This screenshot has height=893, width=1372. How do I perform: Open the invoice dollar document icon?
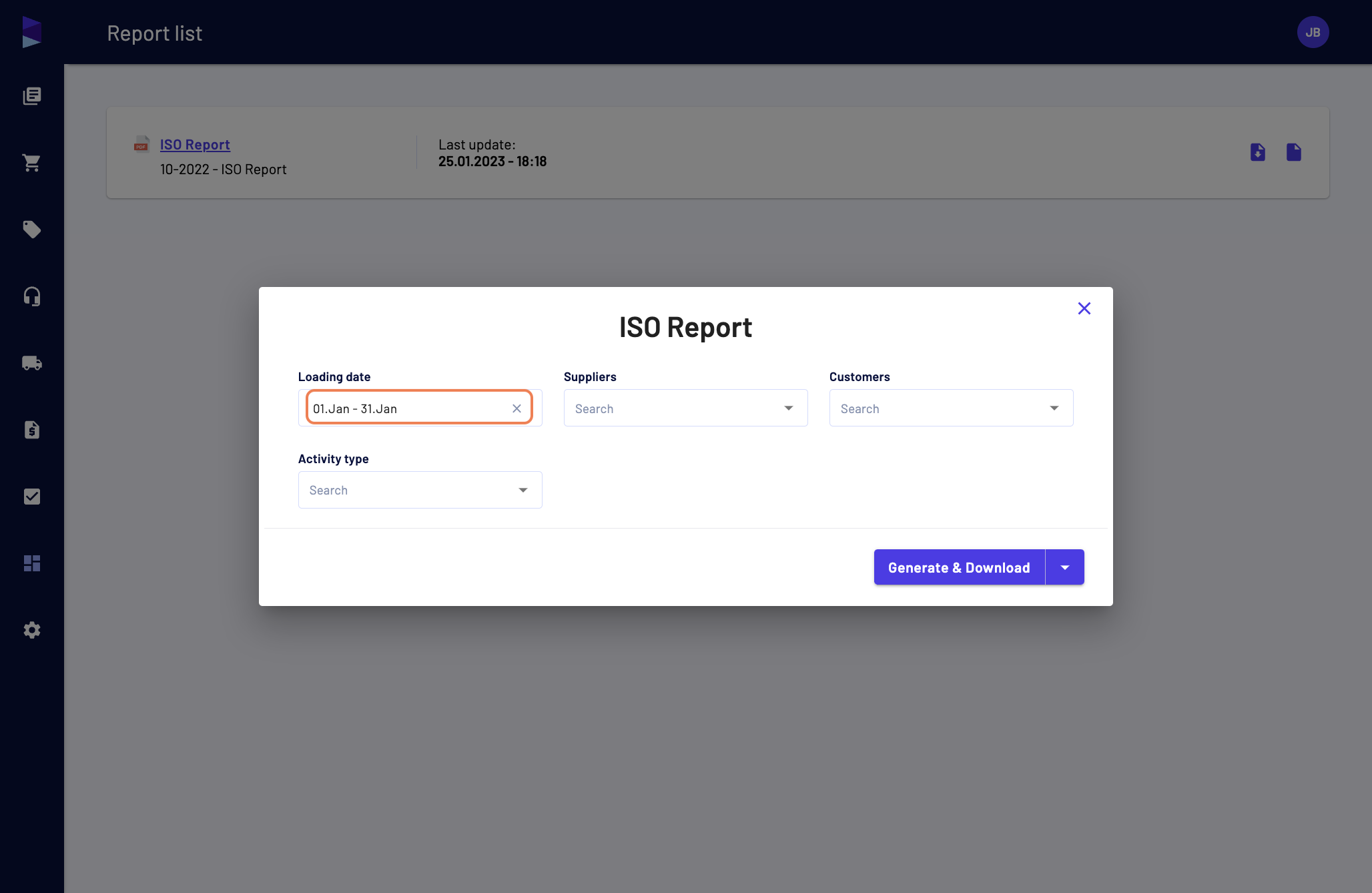(32, 430)
